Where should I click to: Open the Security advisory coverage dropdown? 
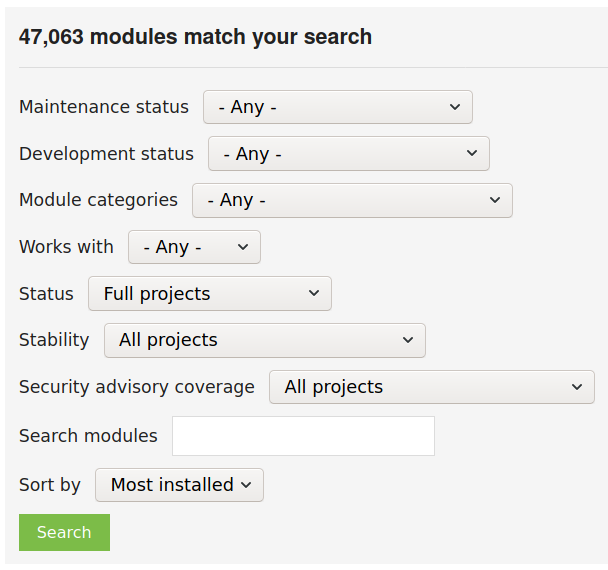pos(431,387)
